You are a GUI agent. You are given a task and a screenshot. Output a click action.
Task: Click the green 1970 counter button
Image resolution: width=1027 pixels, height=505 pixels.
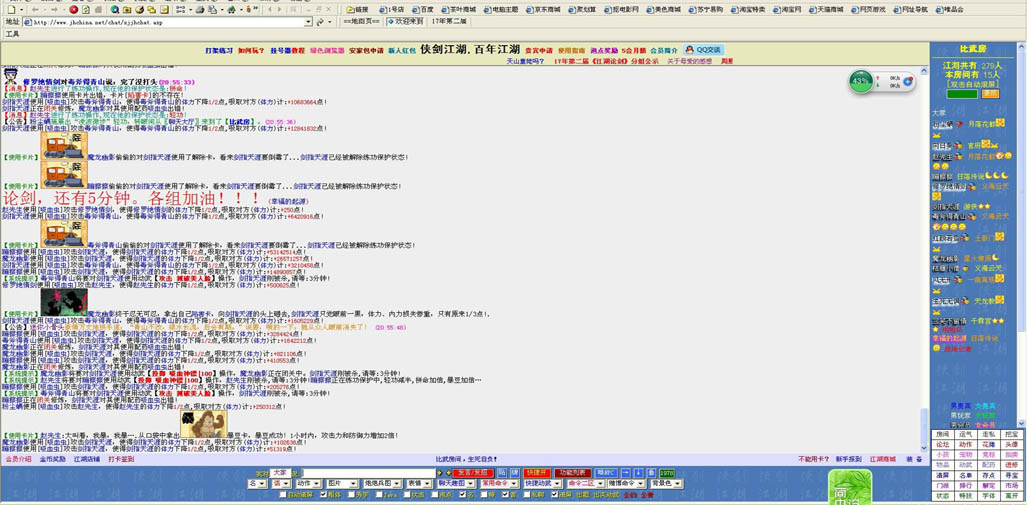tap(667, 472)
